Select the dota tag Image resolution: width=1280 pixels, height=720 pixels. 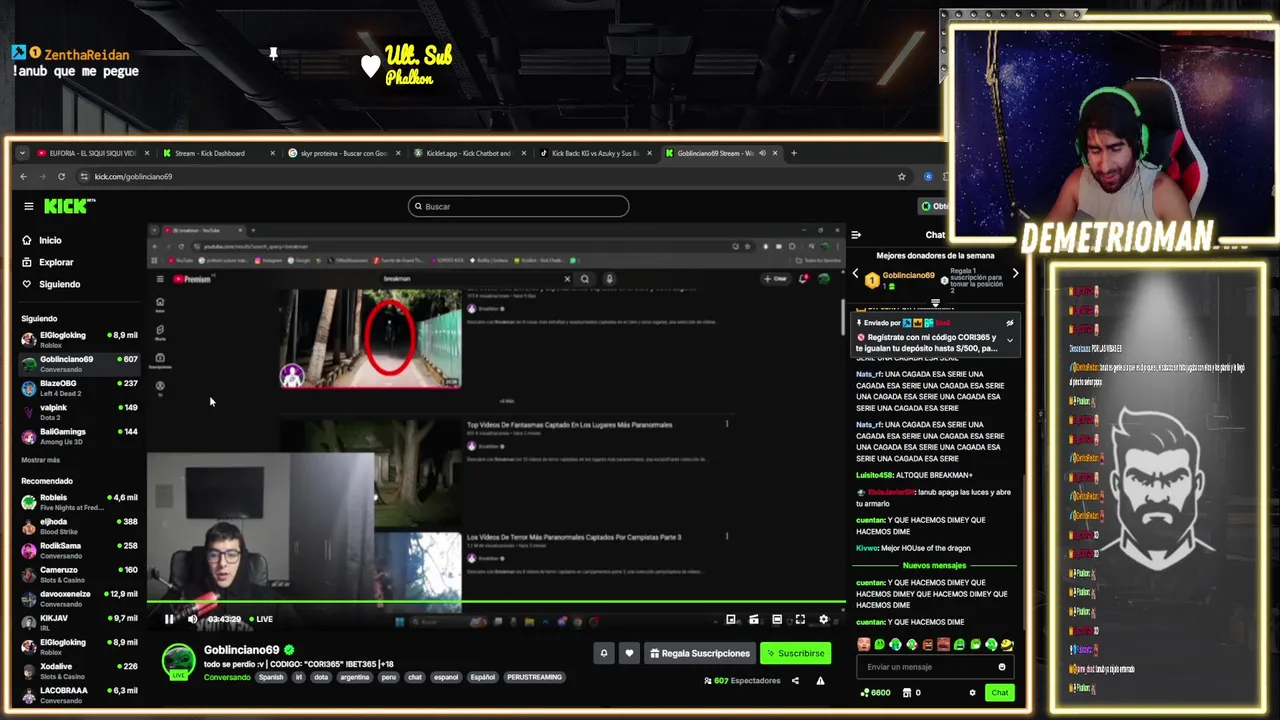pyautogui.click(x=320, y=677)
